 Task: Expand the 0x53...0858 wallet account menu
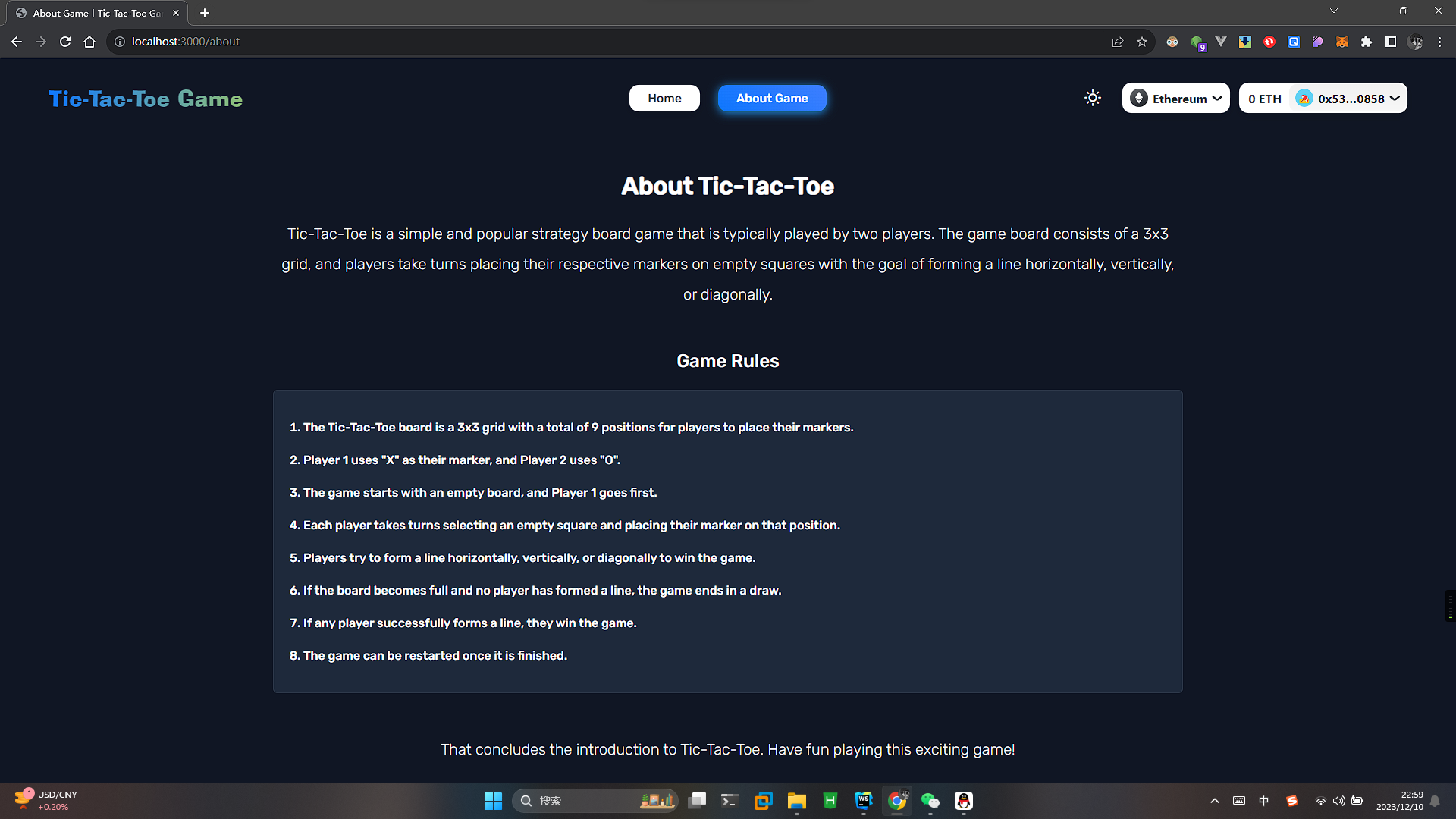(1348, 99)
